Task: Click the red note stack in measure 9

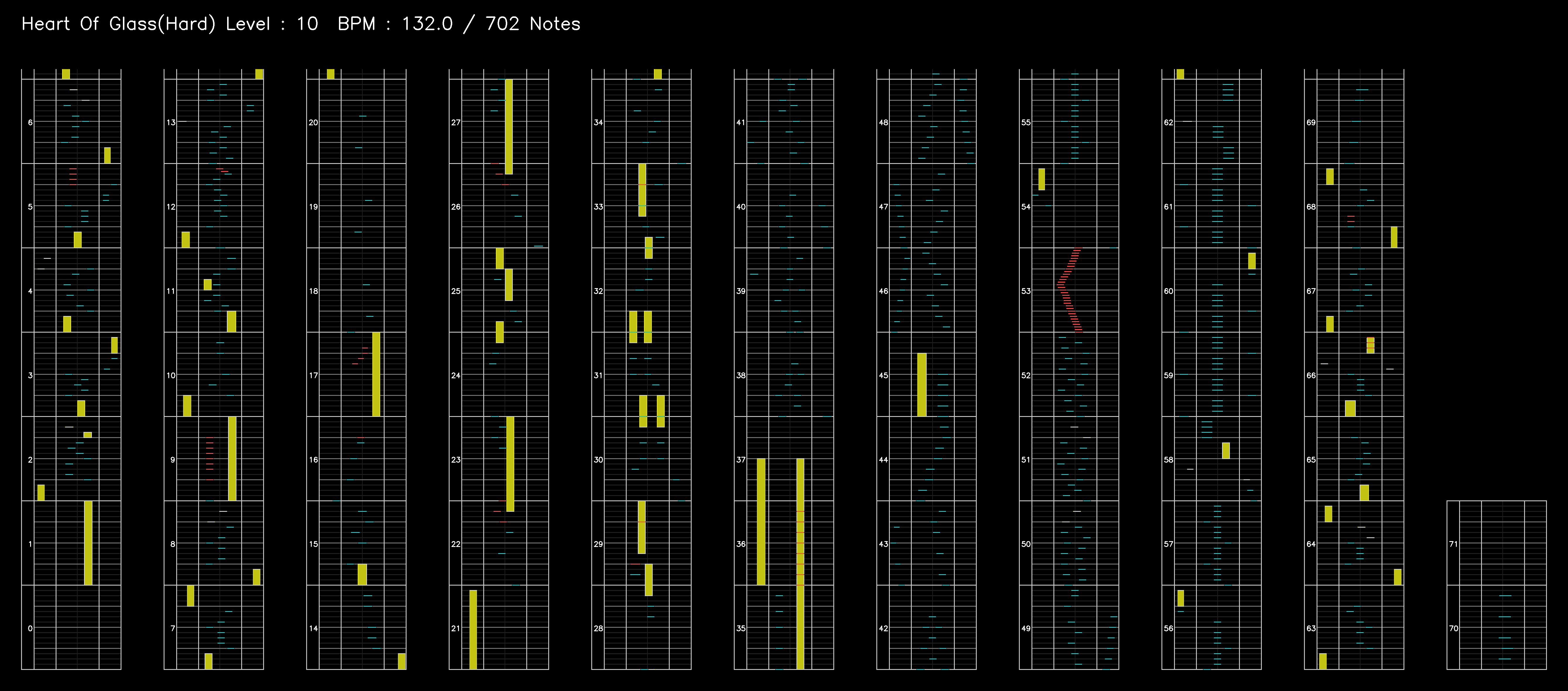Action: click(x=209, y=459)
